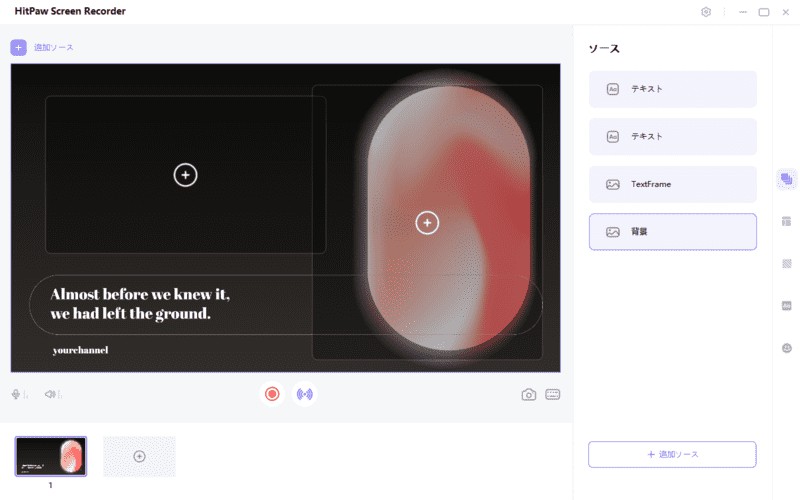This screenshot has width=800, height=500.
Task: Open the templates tab in right sidebar
Action: tap(786, 221)
